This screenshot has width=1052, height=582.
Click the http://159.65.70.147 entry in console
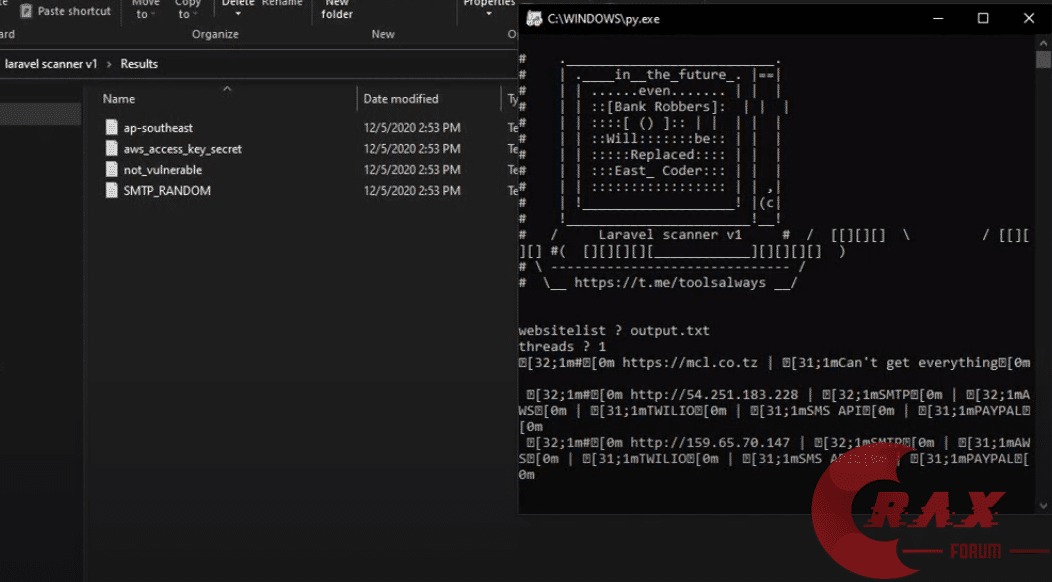710,443
